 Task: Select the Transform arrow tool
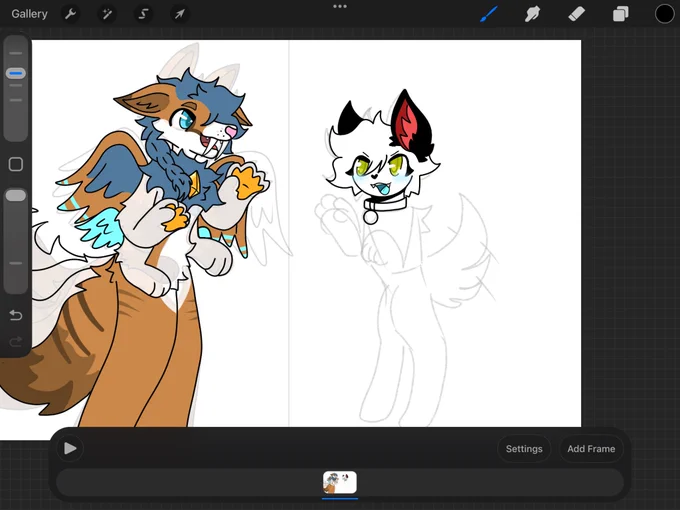pos(179,14)
